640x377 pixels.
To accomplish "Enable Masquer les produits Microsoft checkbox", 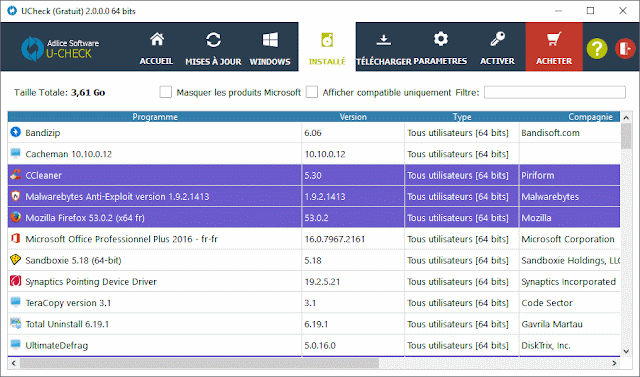I will point(165,92).
